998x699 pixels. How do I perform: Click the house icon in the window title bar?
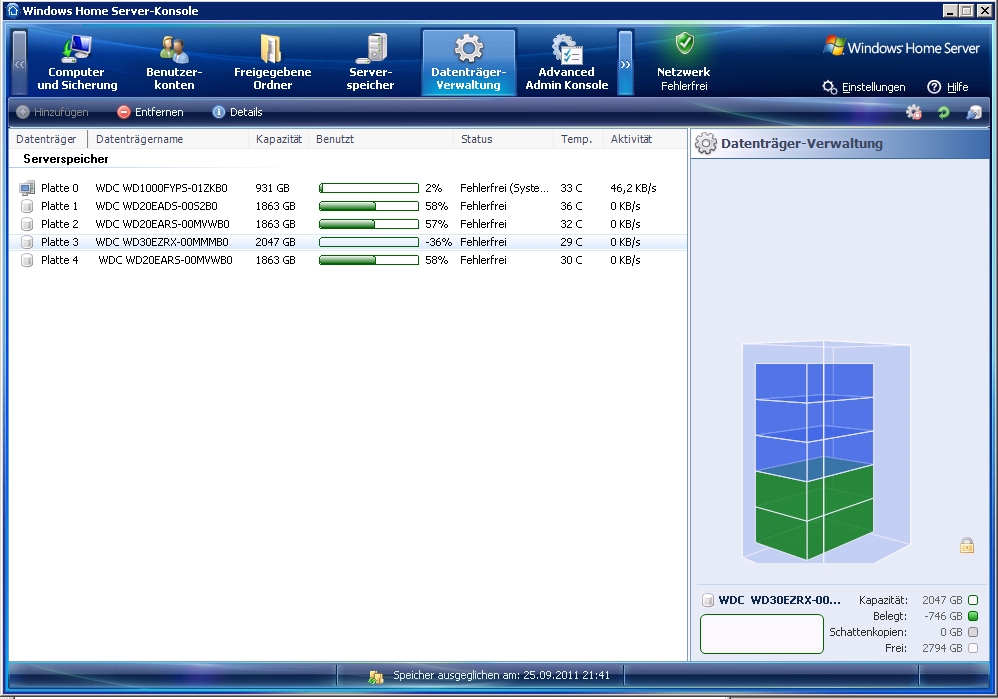[13, 10]
